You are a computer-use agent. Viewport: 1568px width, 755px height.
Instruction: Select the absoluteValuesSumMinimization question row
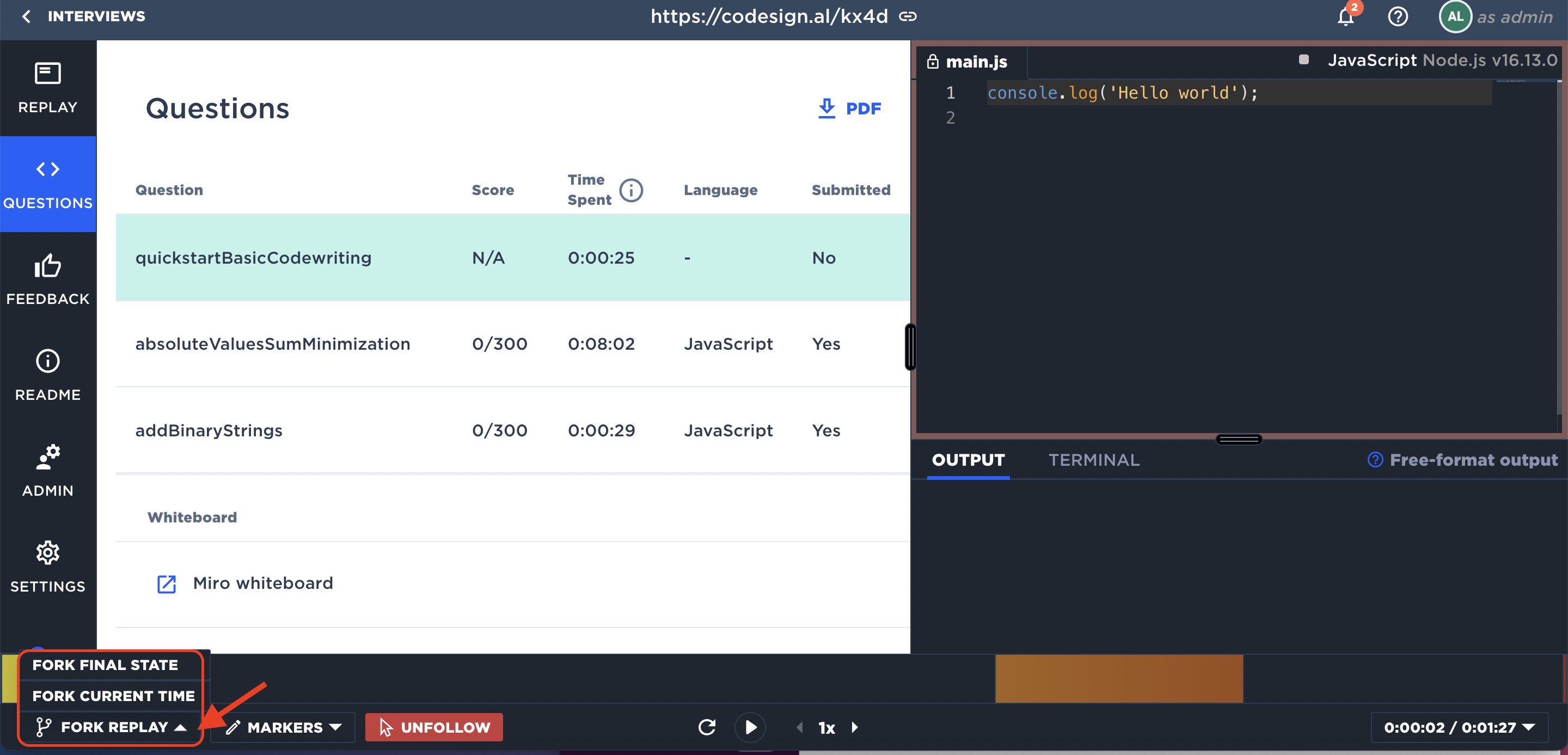pyautogui.click(x=512, y=344)
